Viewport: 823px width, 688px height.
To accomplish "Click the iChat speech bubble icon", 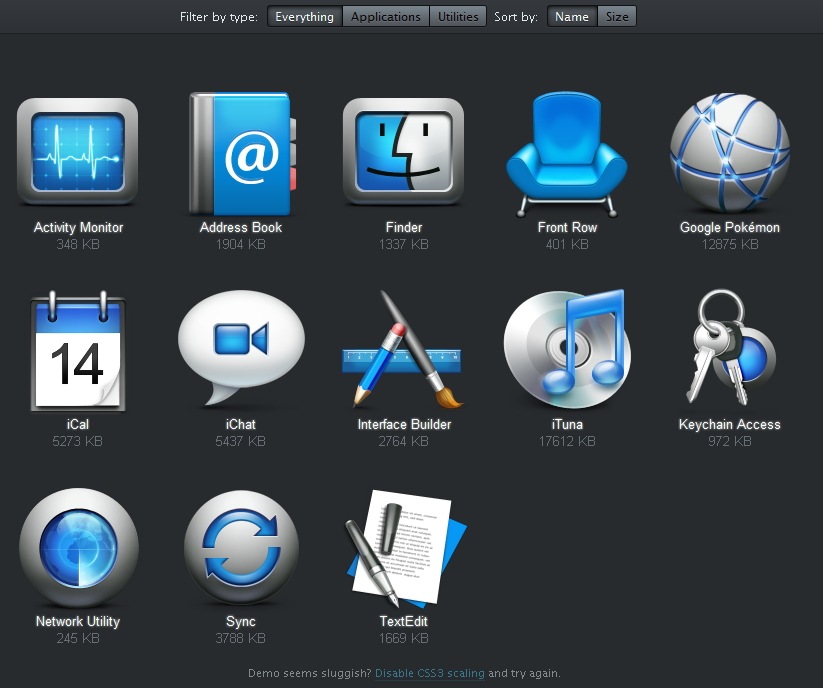I will point(241,348).
